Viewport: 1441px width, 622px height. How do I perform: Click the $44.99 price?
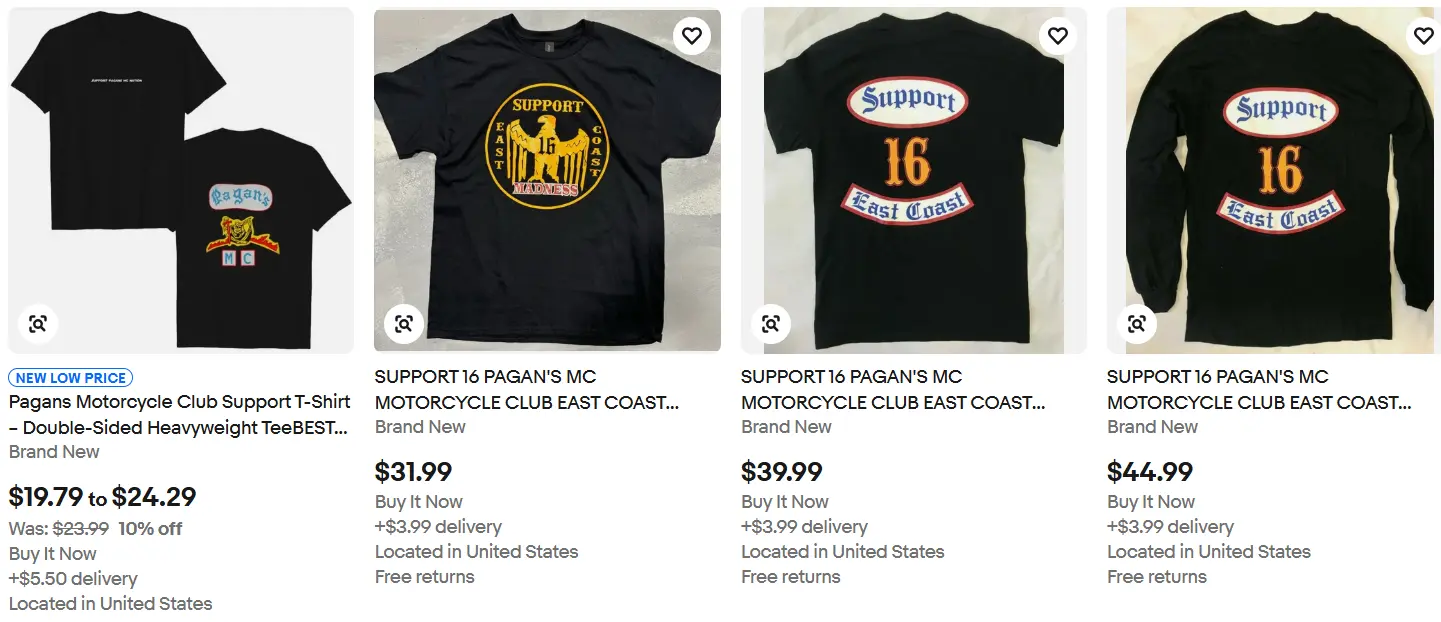(1149, 472)
